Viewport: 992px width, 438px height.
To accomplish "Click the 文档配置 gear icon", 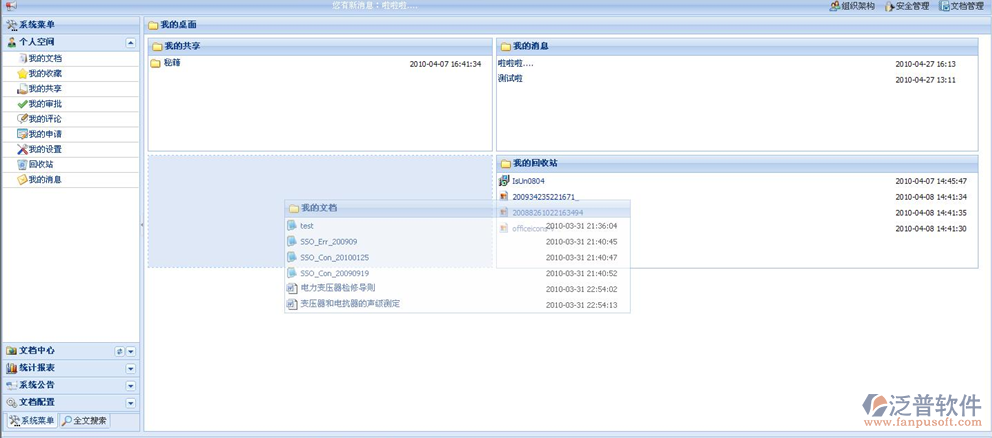I will 11,402.
